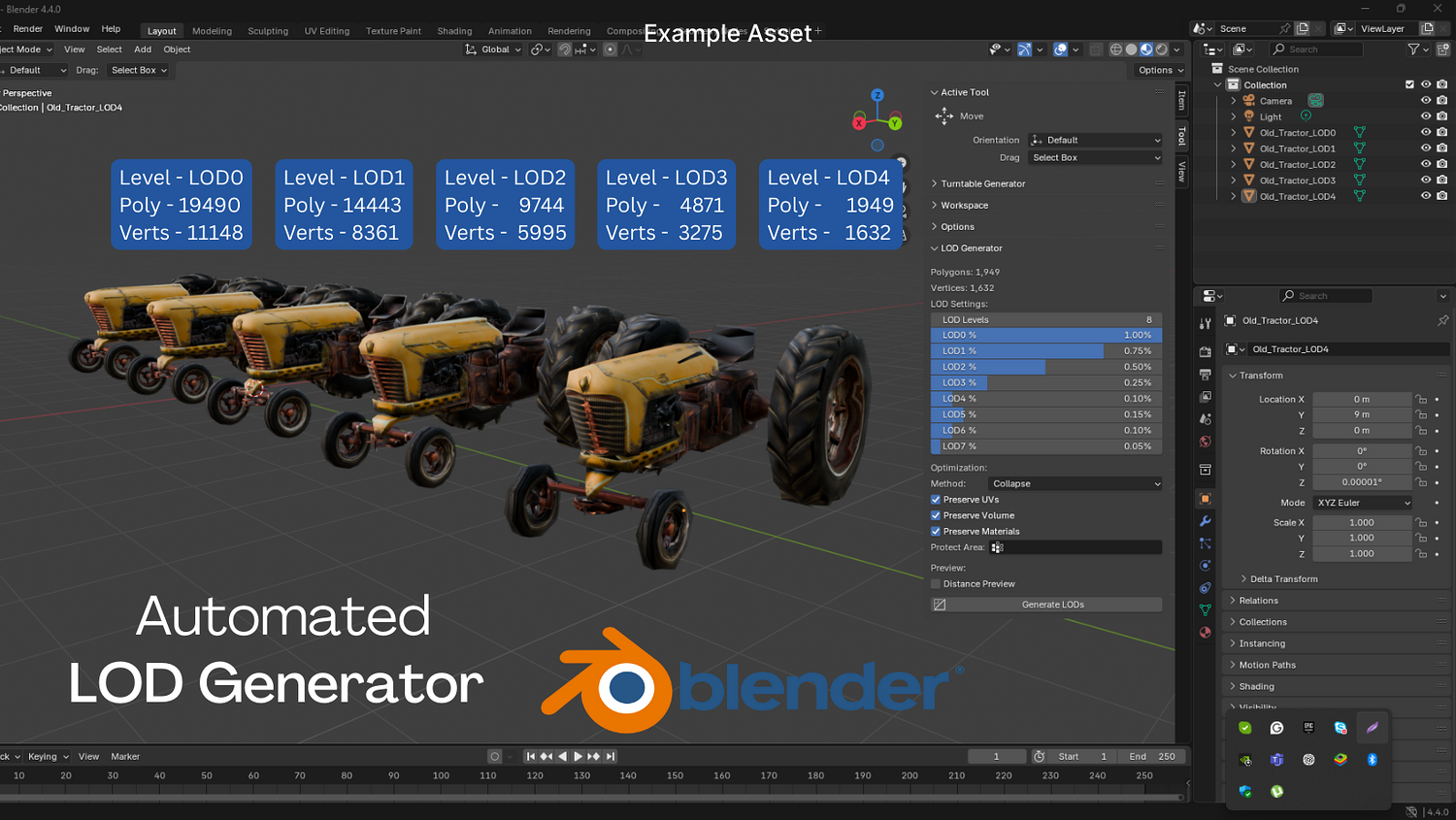The width and height of the screenshot is (1456, 820).
Task: Select rendered viewport shading icon
Action: coord(1161,49)
